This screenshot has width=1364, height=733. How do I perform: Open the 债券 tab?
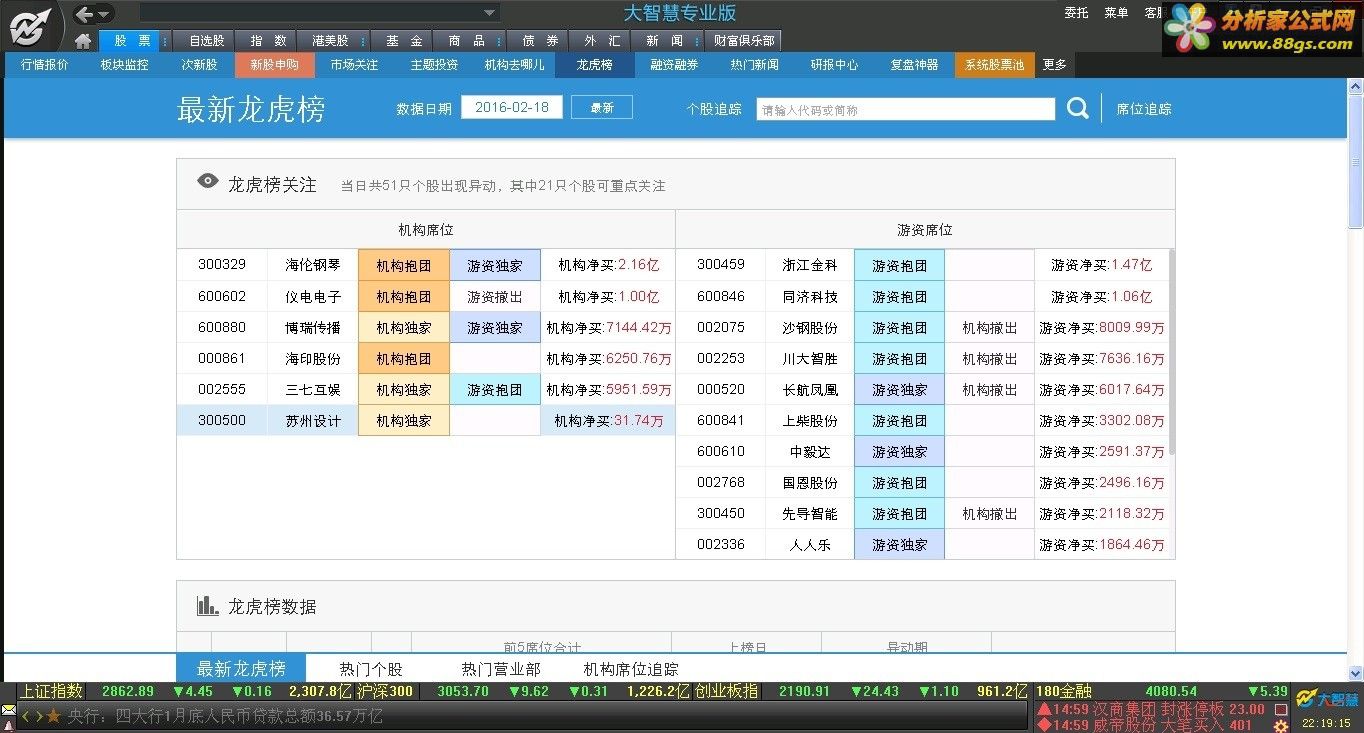[540, 41]
